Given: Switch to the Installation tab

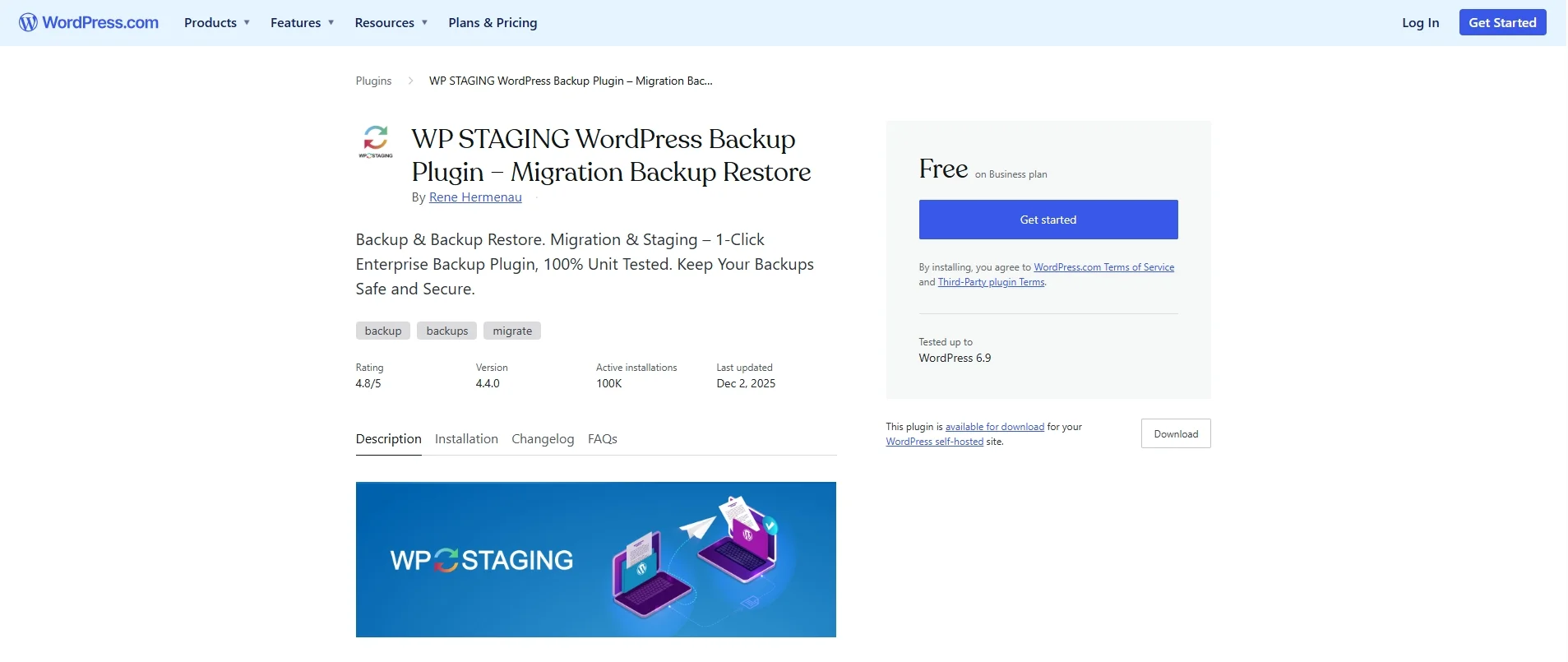Looking at the screenshot, I should [x=466, y=439].
